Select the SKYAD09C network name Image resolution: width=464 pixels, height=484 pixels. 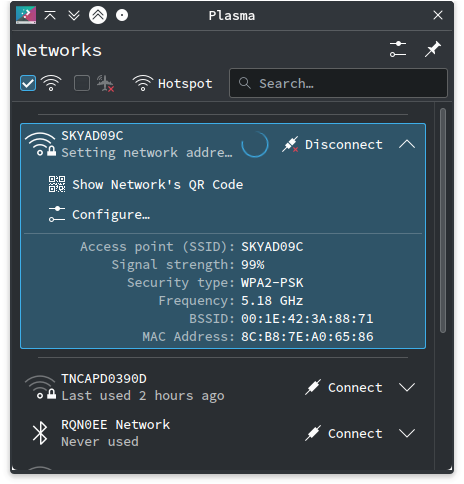point(92,136)
